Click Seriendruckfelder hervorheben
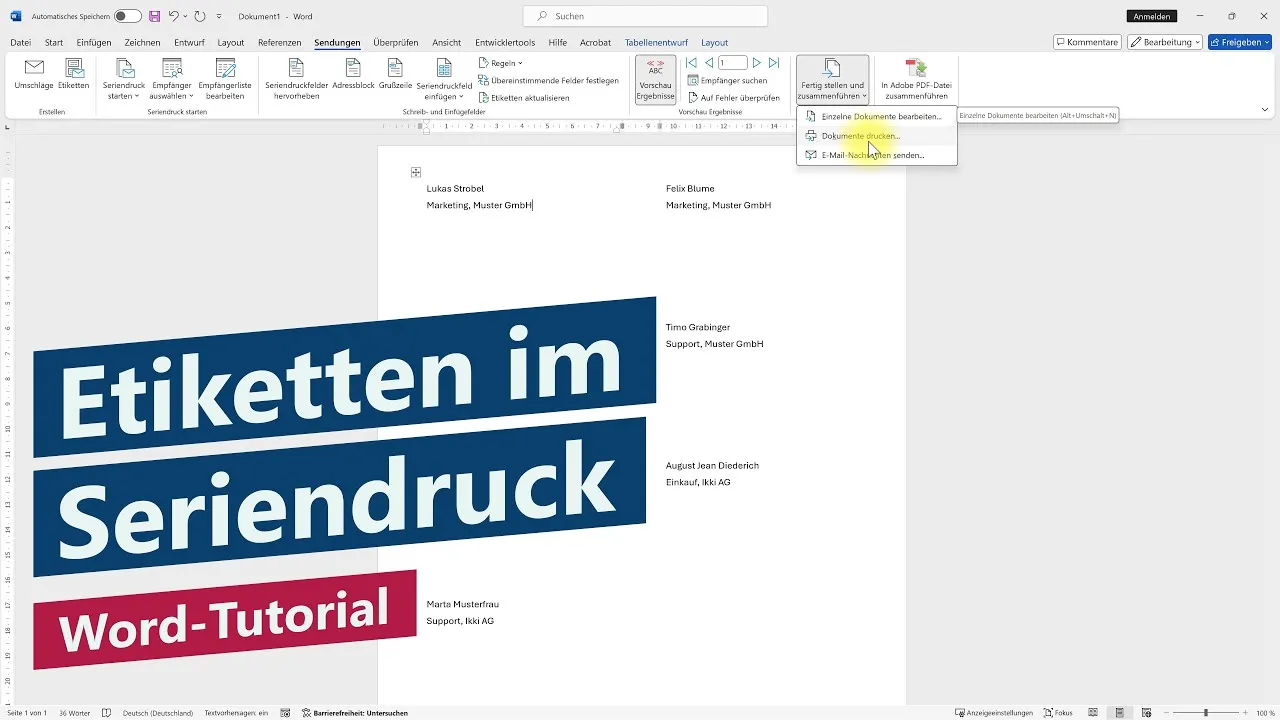Screen dimensions: 1280x720 tap(294, 80)
